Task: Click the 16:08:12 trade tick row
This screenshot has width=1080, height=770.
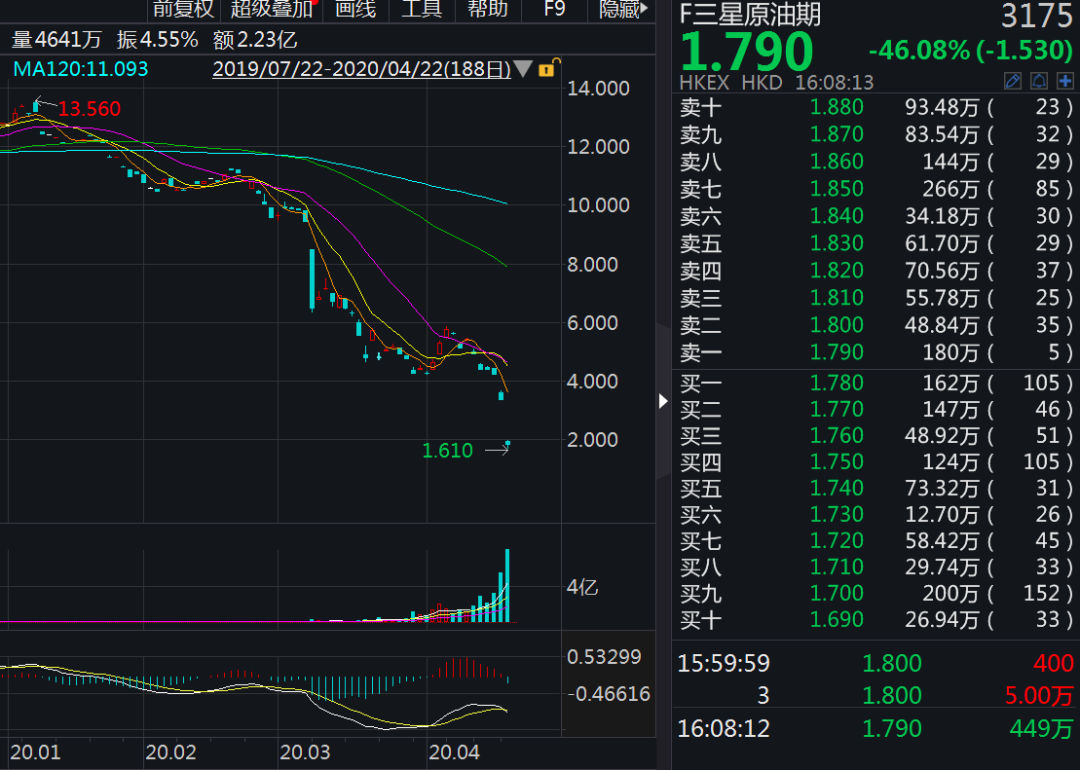Action: click(x=875, y=728)
